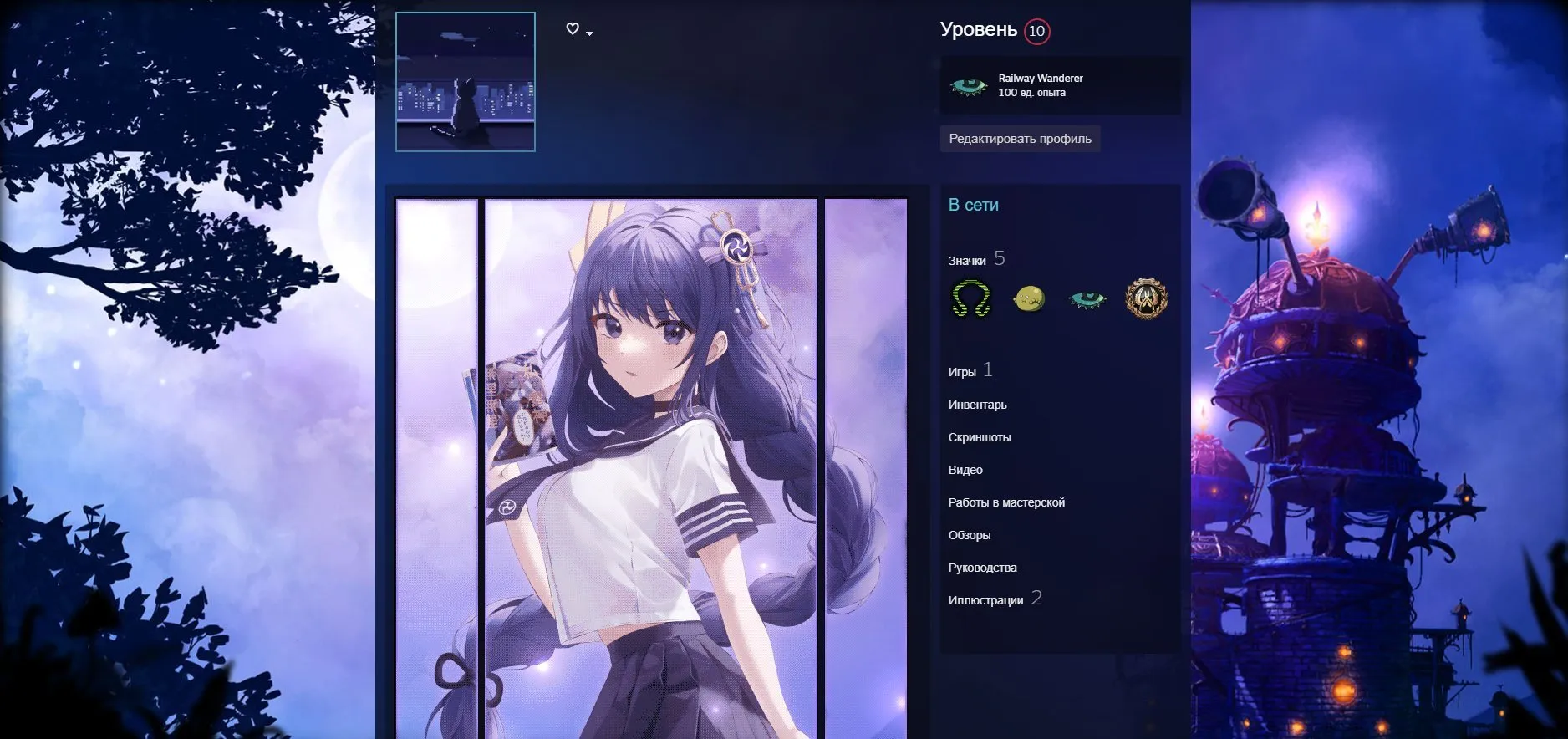Open the bronze round emblem badge
The width and height of the screenshot is (1568, 739).
point(1146,298)
